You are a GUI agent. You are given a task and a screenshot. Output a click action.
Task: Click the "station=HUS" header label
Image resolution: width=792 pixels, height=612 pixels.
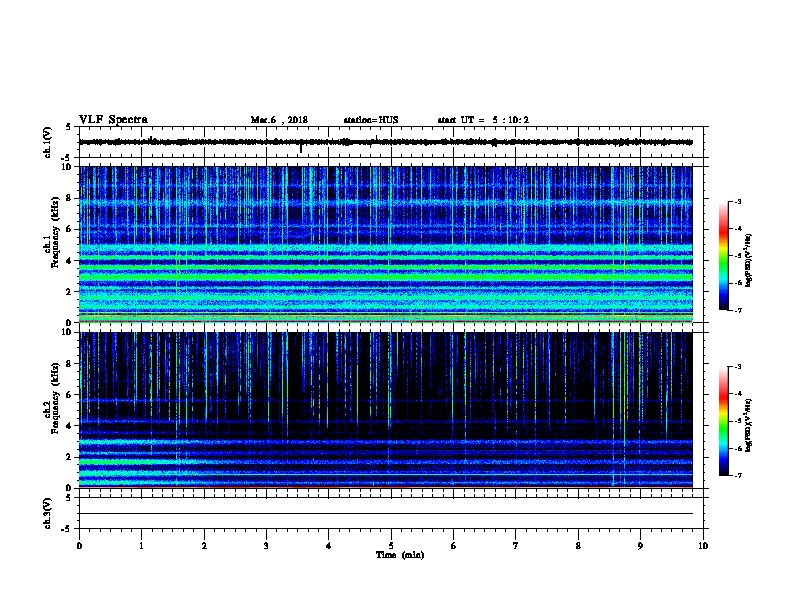pyautogui.click(x=371, y=120)
